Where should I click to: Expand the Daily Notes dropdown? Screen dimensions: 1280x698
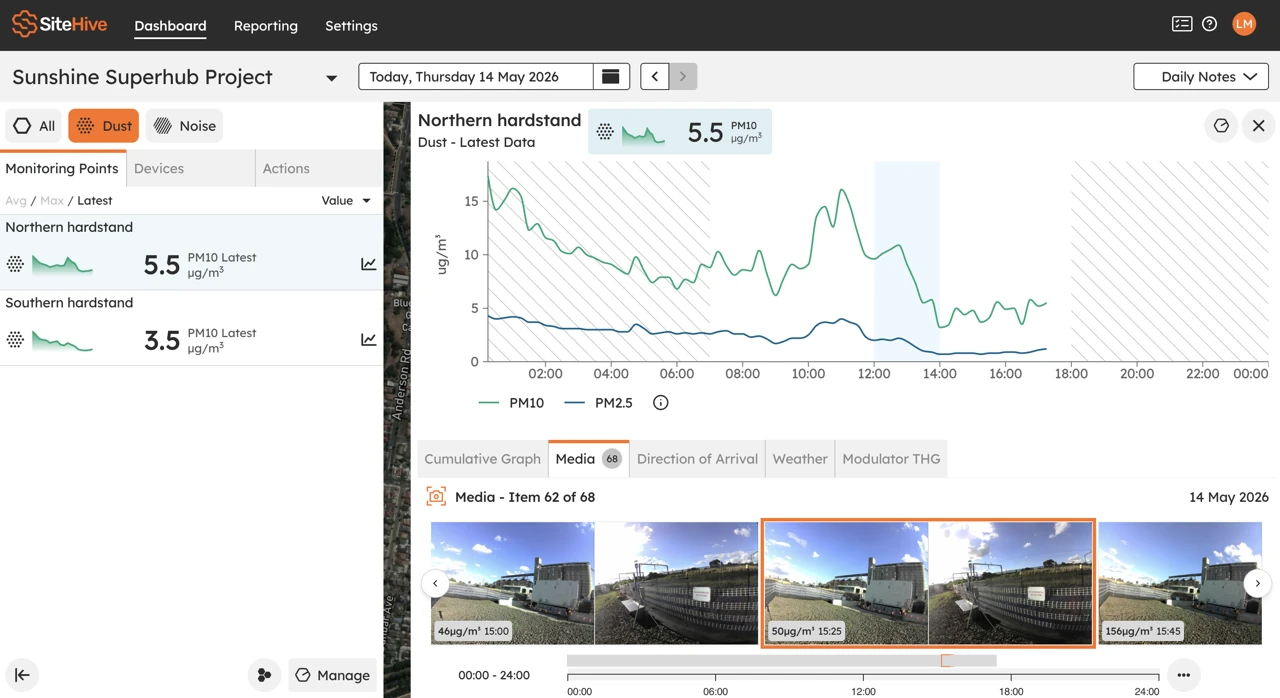(1201, 77)
